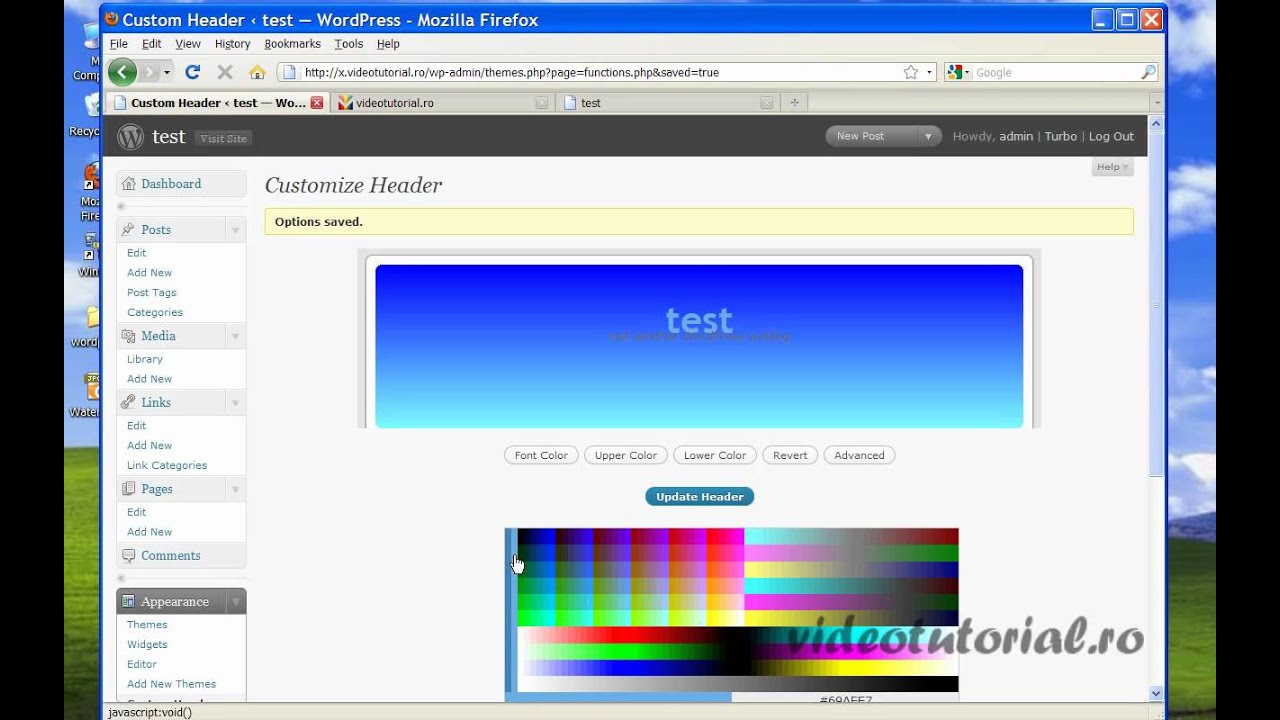Open the Bookmarks menu
This screenshot has width=1280, height=720.
pyautogui.click(x=292, y=44)
